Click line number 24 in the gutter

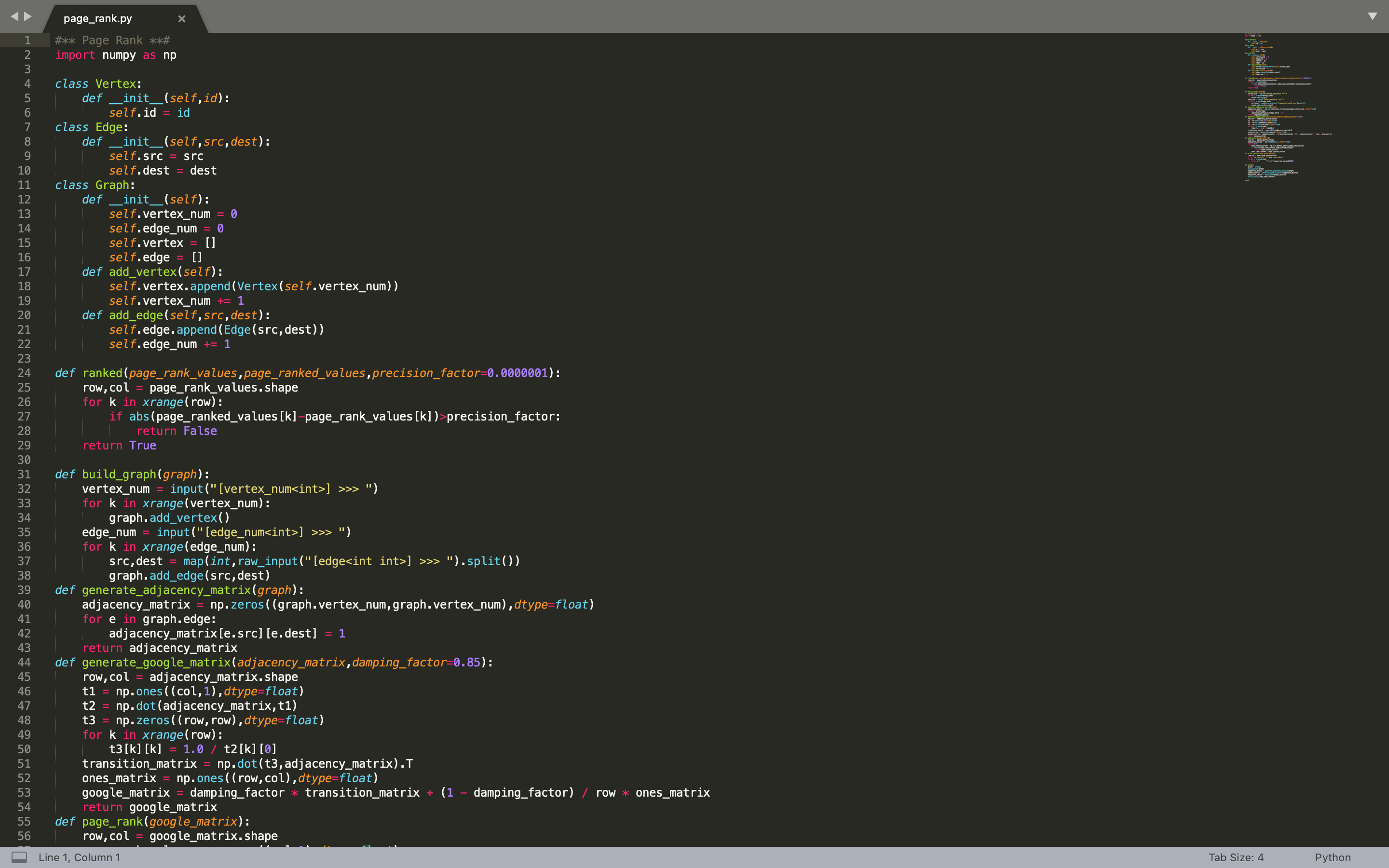24,373
